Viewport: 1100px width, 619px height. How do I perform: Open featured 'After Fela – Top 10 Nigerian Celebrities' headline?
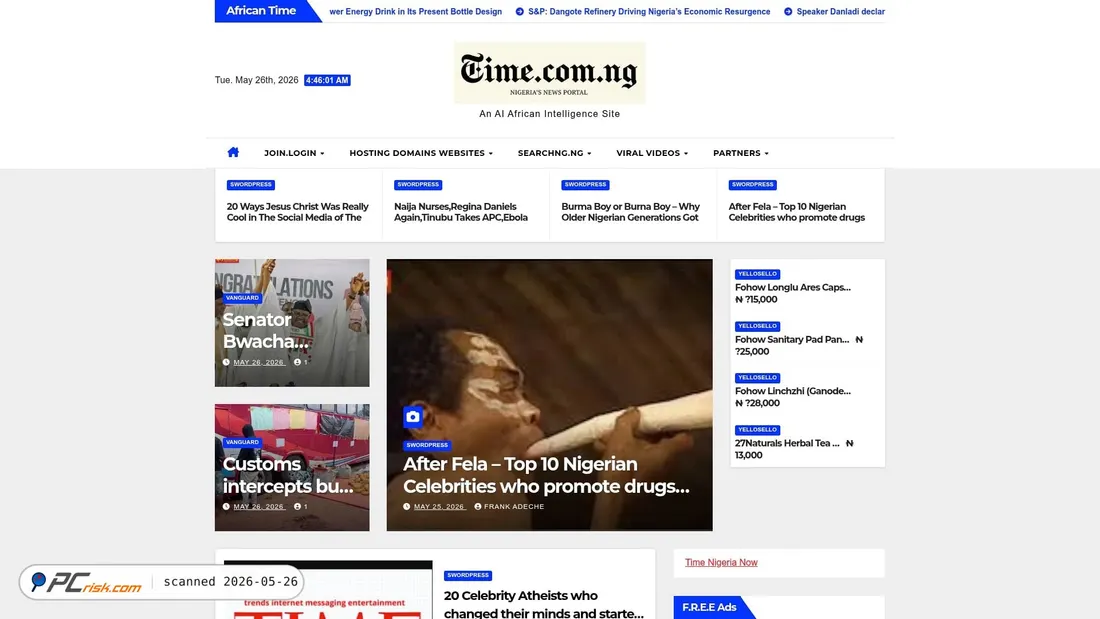546,475
